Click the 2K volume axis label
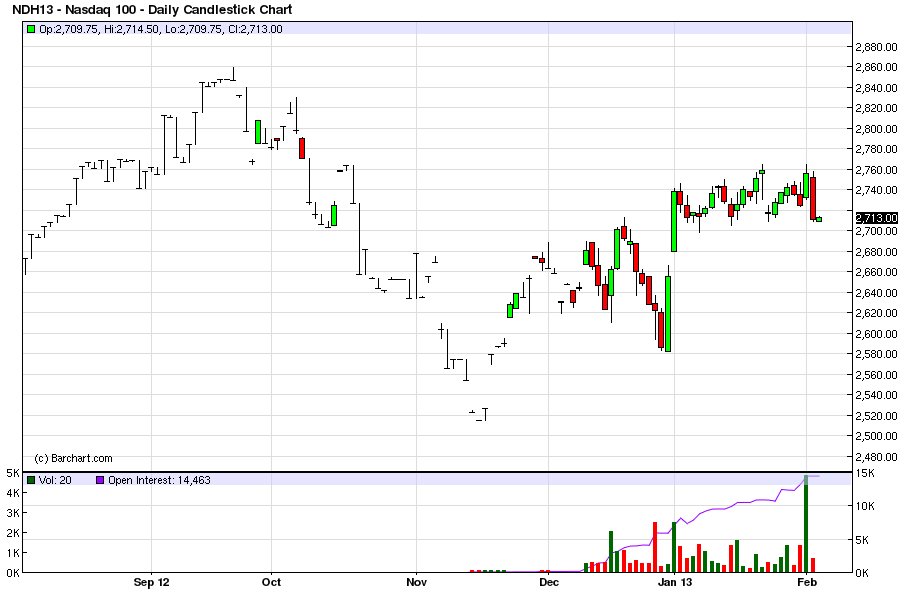The image size is (909, 599). (13, 533)
